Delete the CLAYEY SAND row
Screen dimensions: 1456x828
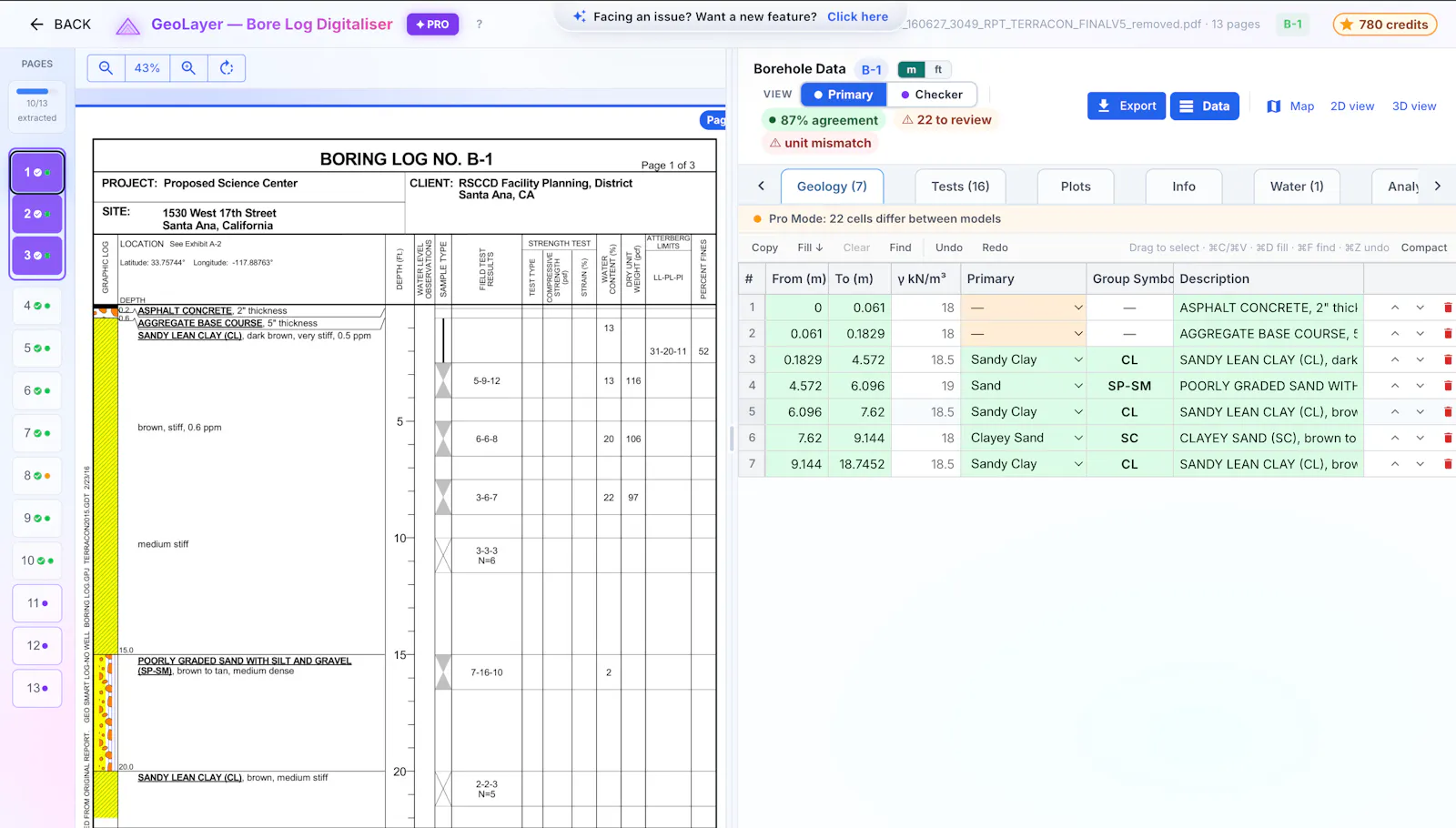(1448, 439)
